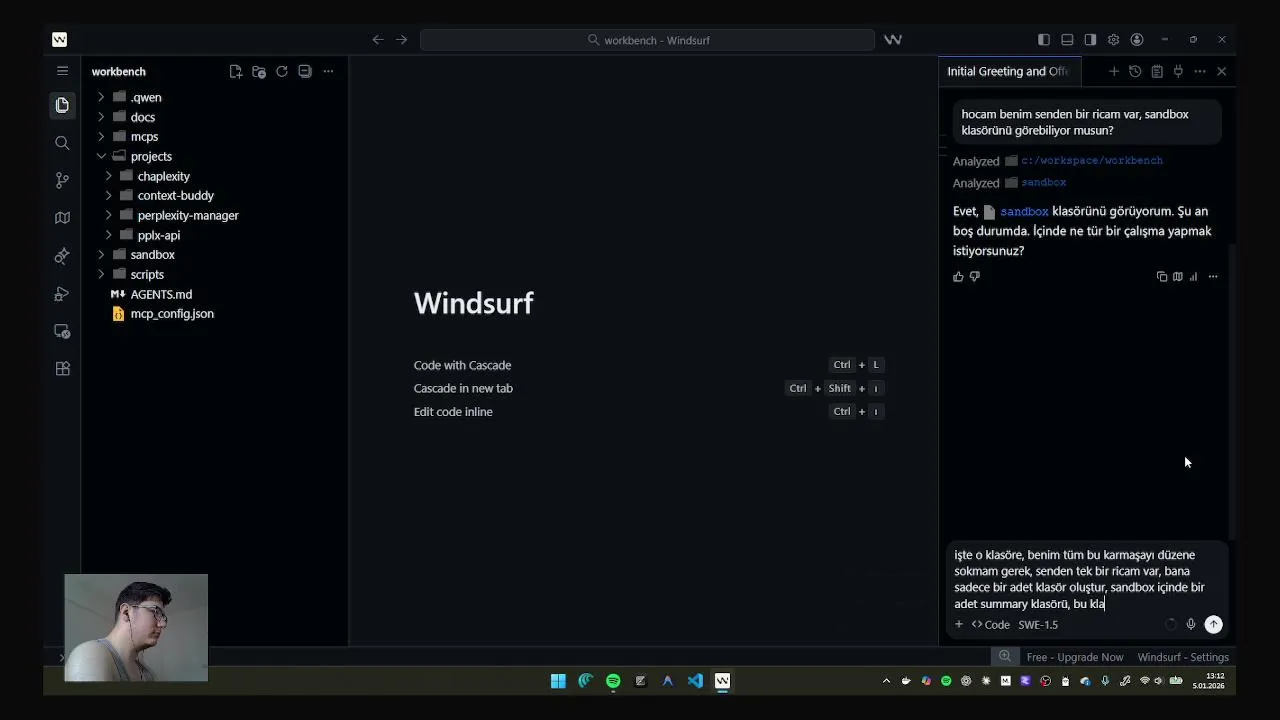The image size is (1280, 720).
Task: Open the hamburger application menu
Action: [x=62, y=71]
